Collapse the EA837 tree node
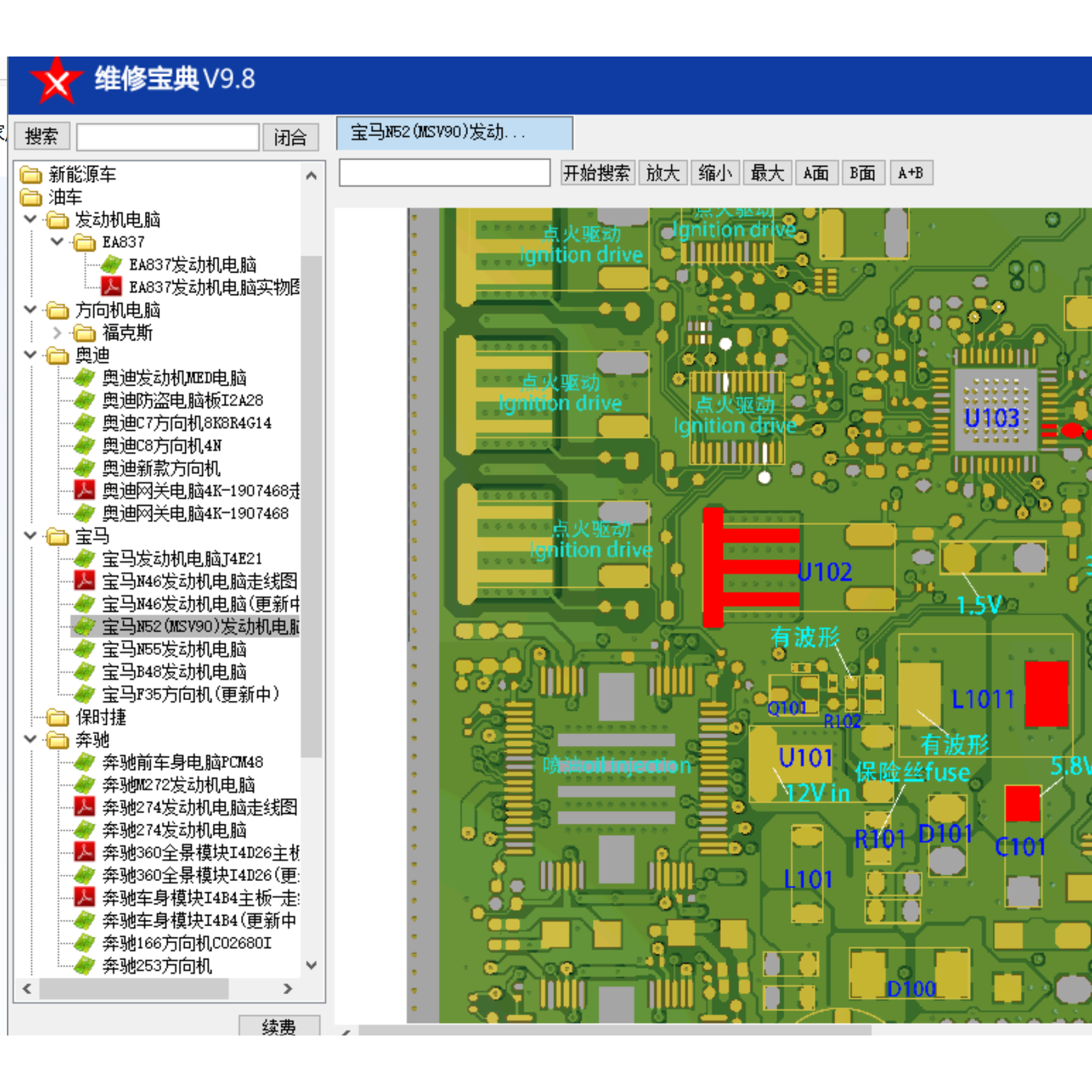1092x1092 pixels. (x=57, y=242)
